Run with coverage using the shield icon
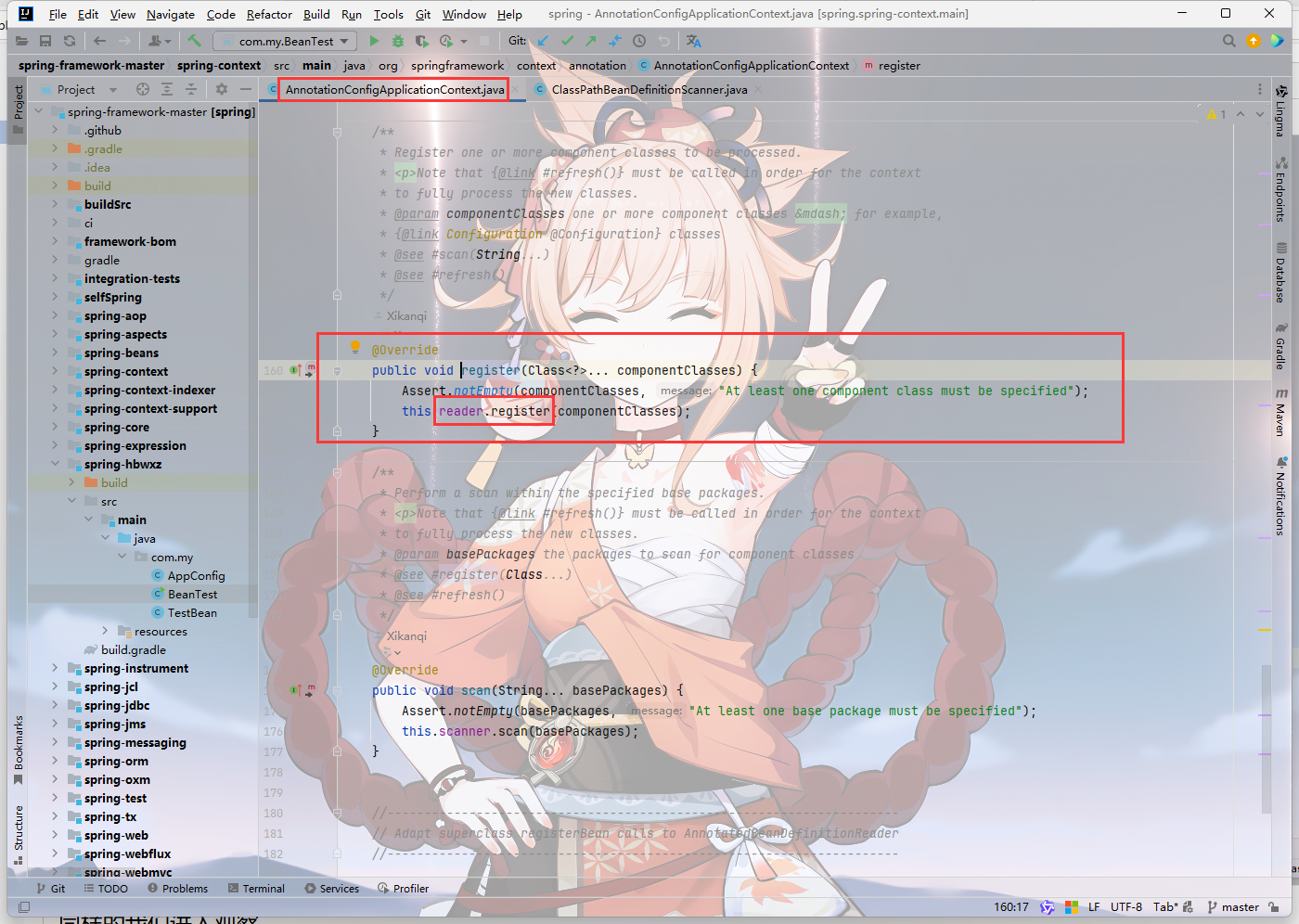The width and height of the screenshot is (1299, 924). click(x=422, y=41)
